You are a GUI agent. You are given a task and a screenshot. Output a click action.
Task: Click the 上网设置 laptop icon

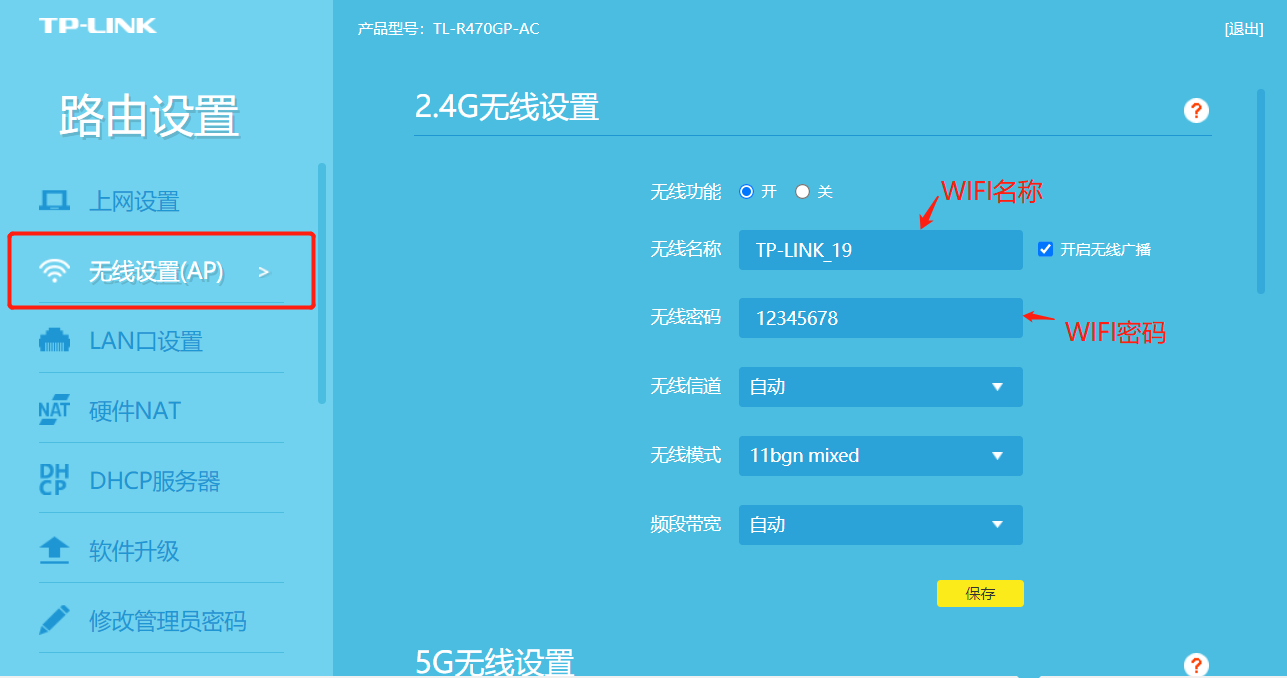coord(54,201)
